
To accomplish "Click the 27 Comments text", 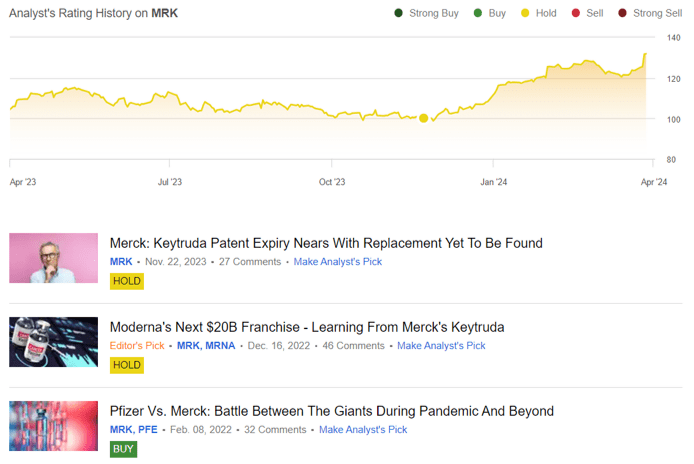I will pos(250,262).
